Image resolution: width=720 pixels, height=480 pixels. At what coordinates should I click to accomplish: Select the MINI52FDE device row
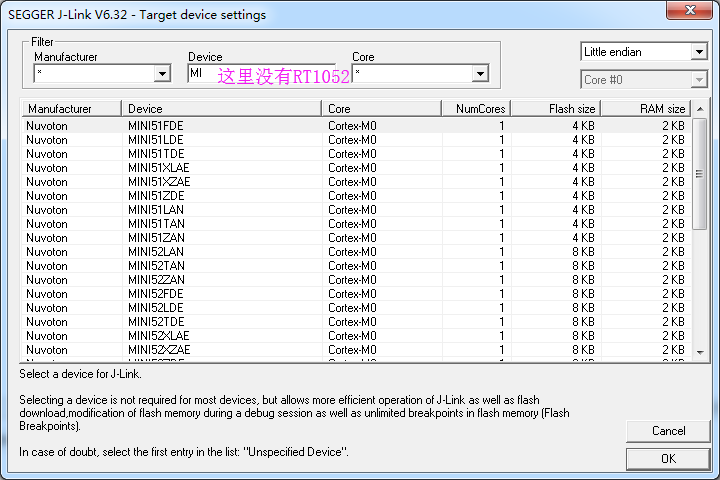point(356,294)
